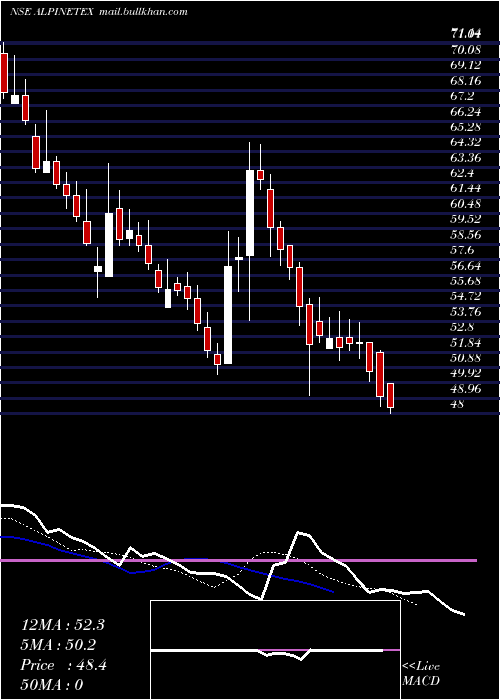The width and height of the screenshot is (500, 700).
Task: Select the 48.96 price axis label
Action: coord(466,389)
